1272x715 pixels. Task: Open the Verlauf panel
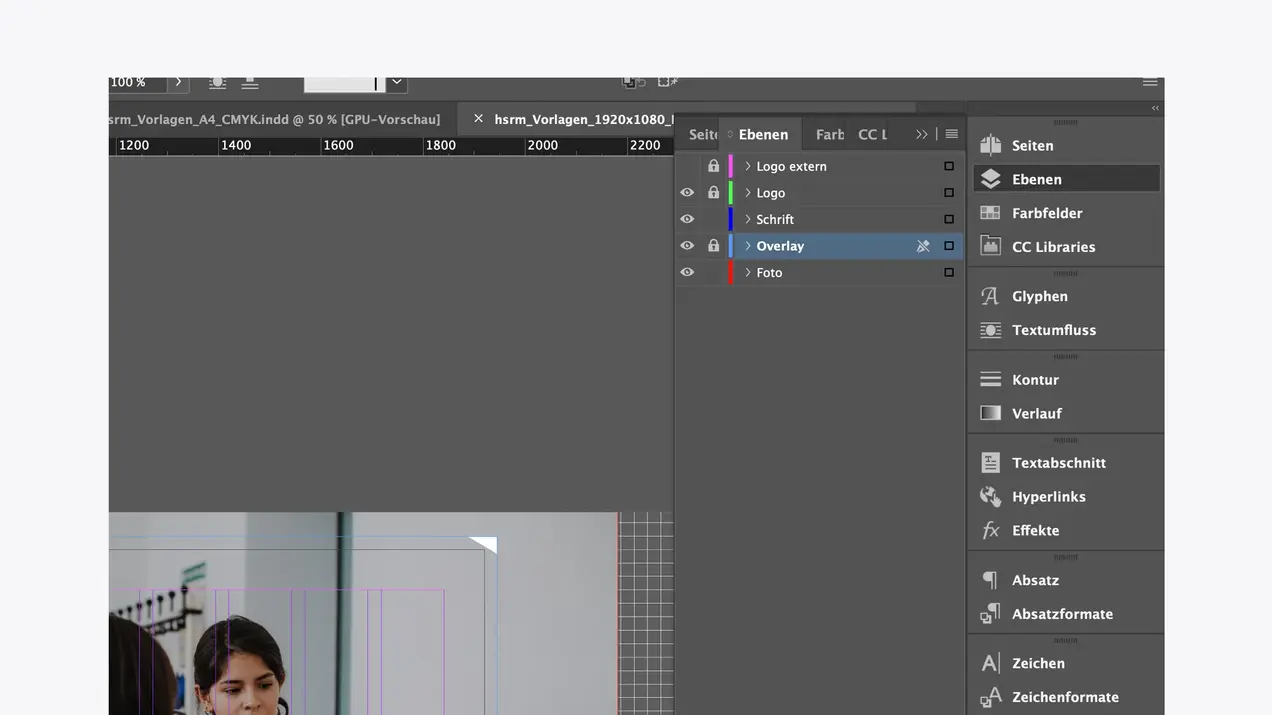click(x=1038, y=413)
